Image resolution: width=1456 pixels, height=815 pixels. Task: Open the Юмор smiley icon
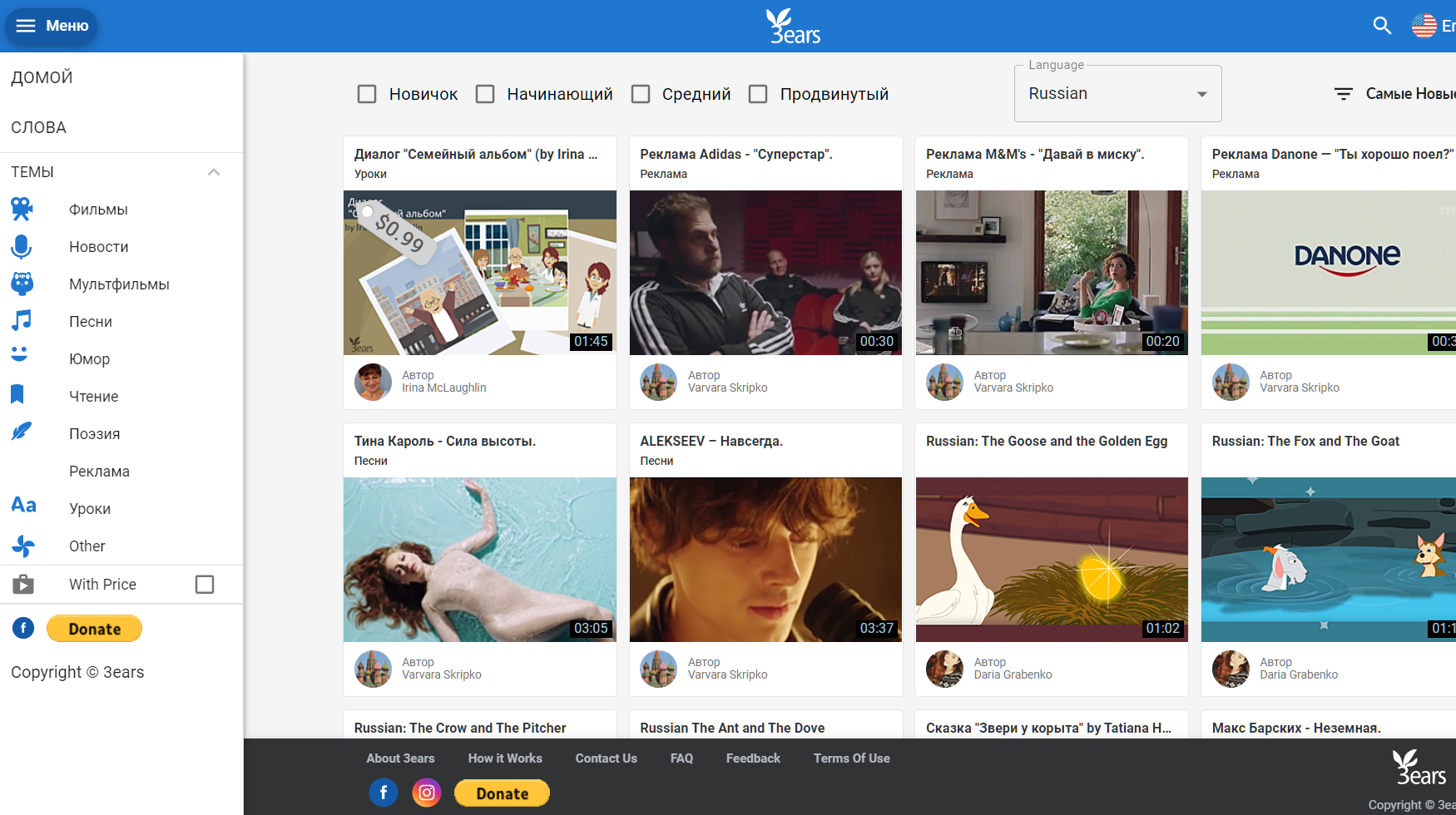click(x=20, y=355)
